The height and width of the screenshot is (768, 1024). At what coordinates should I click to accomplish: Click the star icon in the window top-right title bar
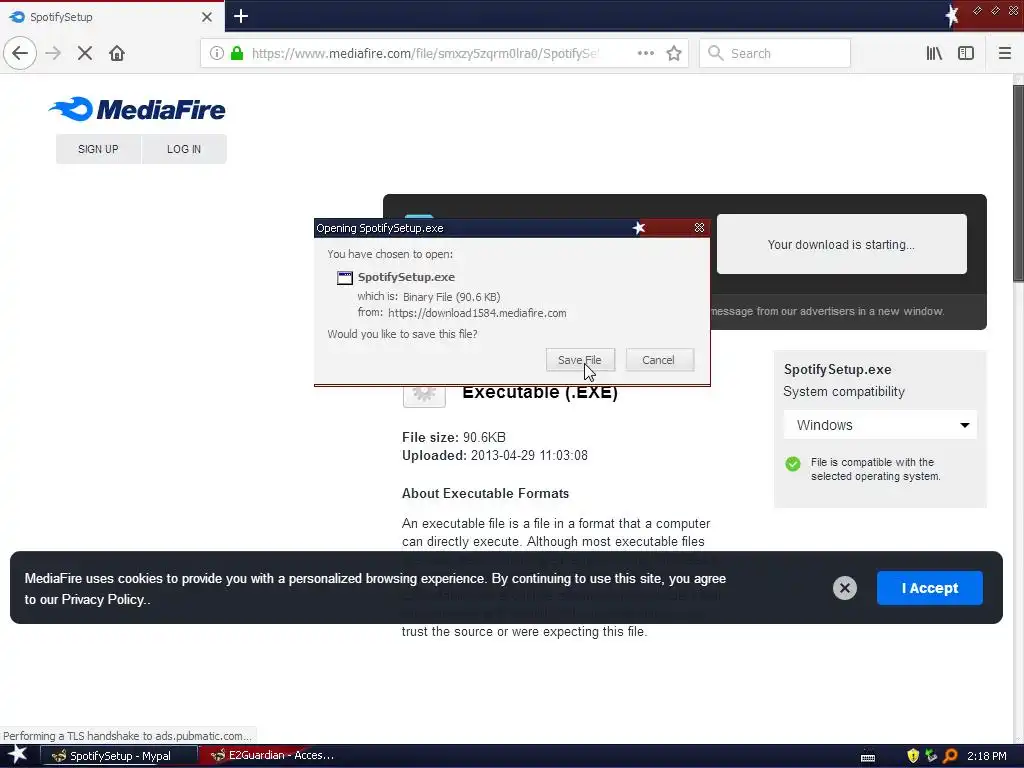952,16
